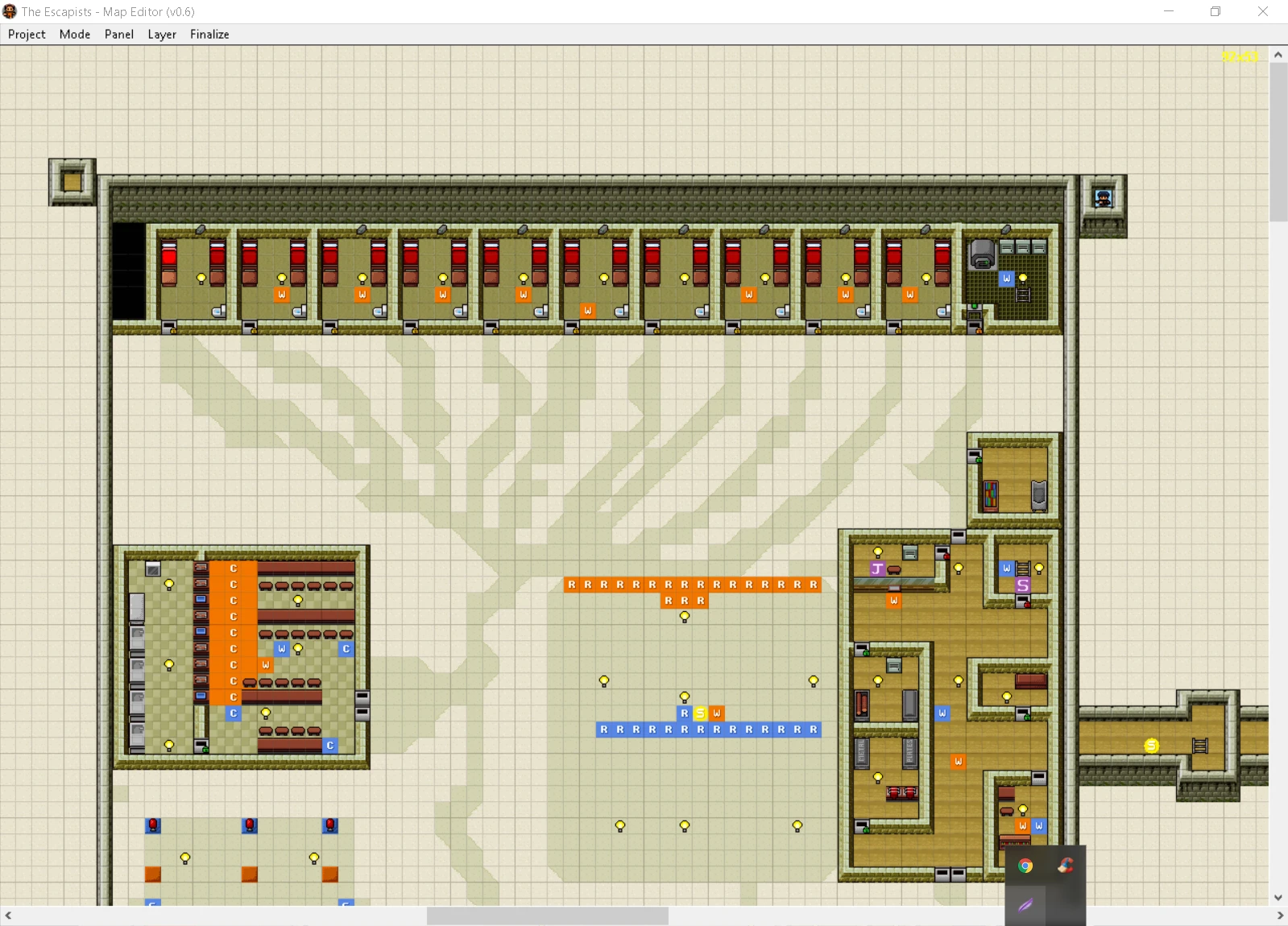This screenshot has width=1288, height=926.
Task: Click the ladder in the east corridor
Action: [x=1200, y=746]
